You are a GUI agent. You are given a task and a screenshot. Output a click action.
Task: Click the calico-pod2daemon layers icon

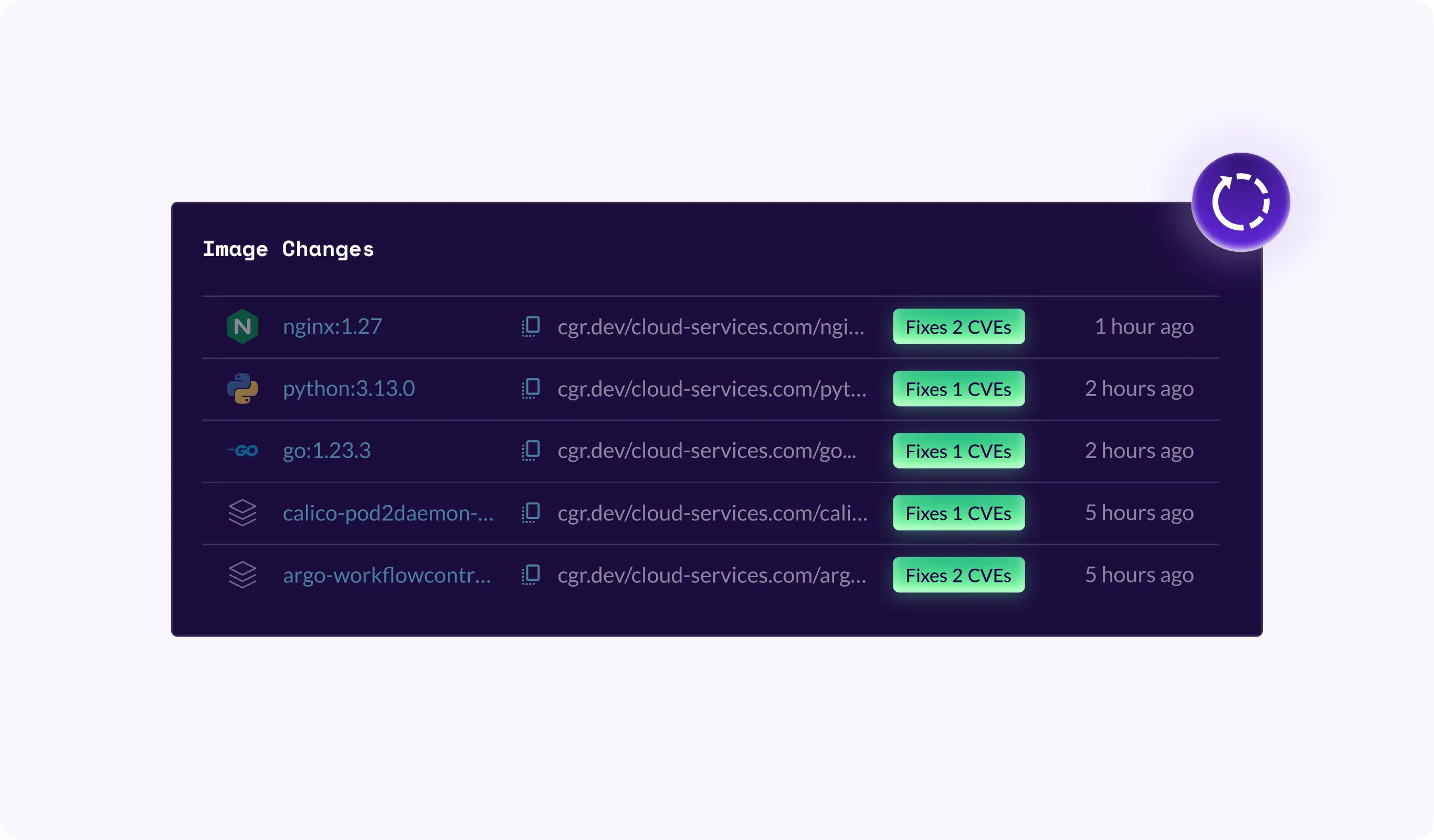point(242,513)
